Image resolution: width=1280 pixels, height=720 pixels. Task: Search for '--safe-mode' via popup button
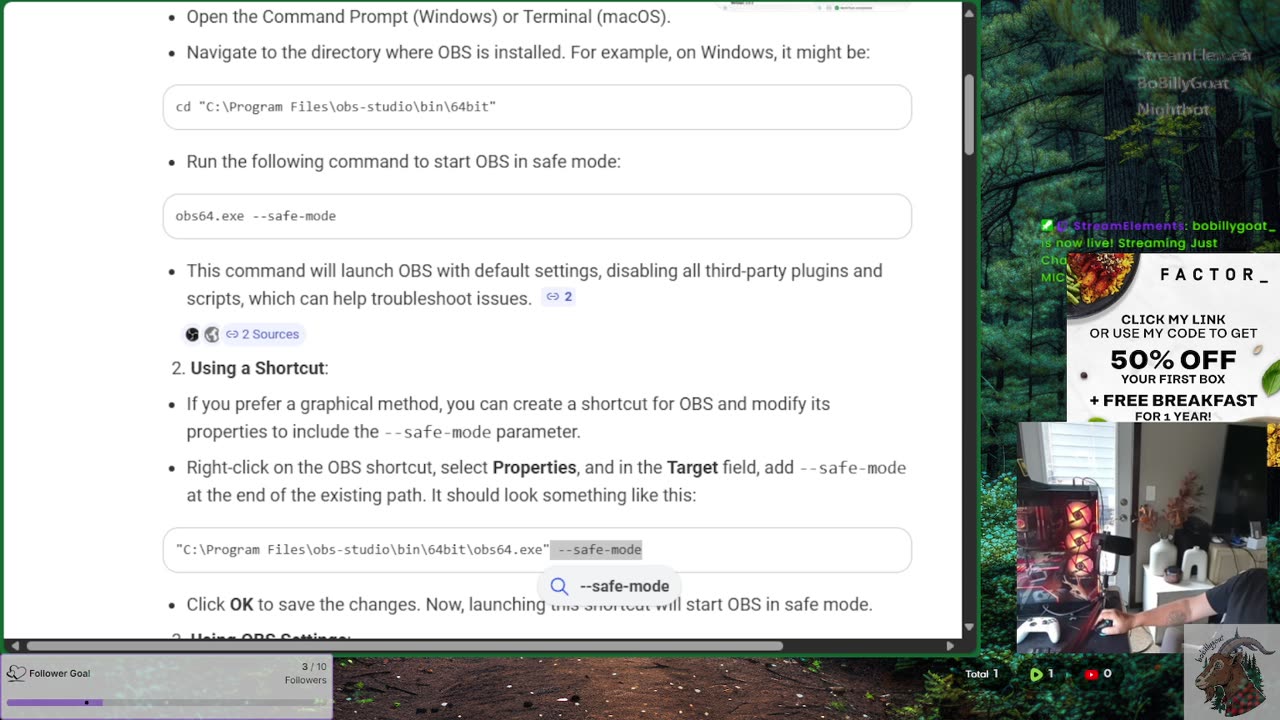611,586
